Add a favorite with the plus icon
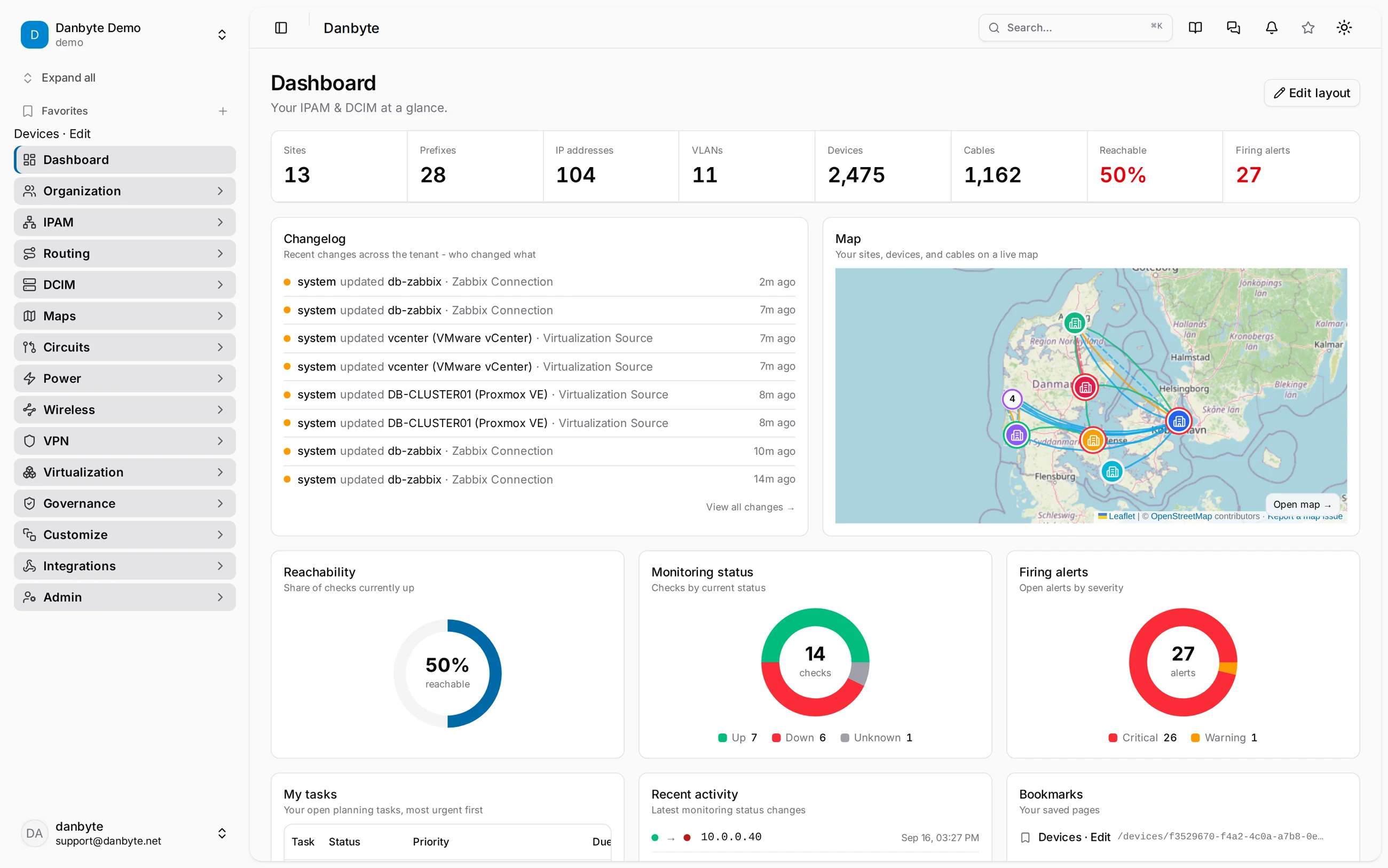The image size is (1388, 868). tap(223, 111)
